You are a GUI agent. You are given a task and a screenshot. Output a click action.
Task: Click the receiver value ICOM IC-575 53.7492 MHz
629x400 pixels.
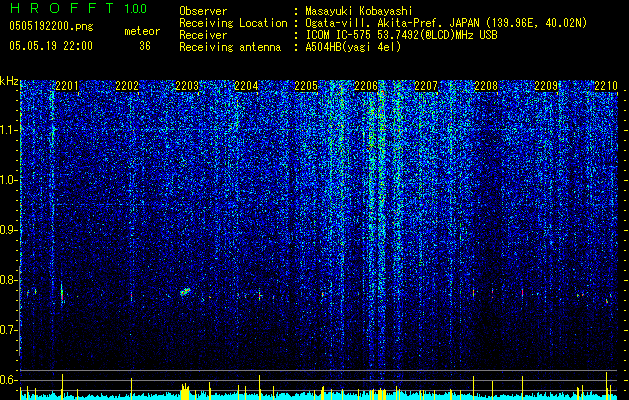tap(401, 35)
